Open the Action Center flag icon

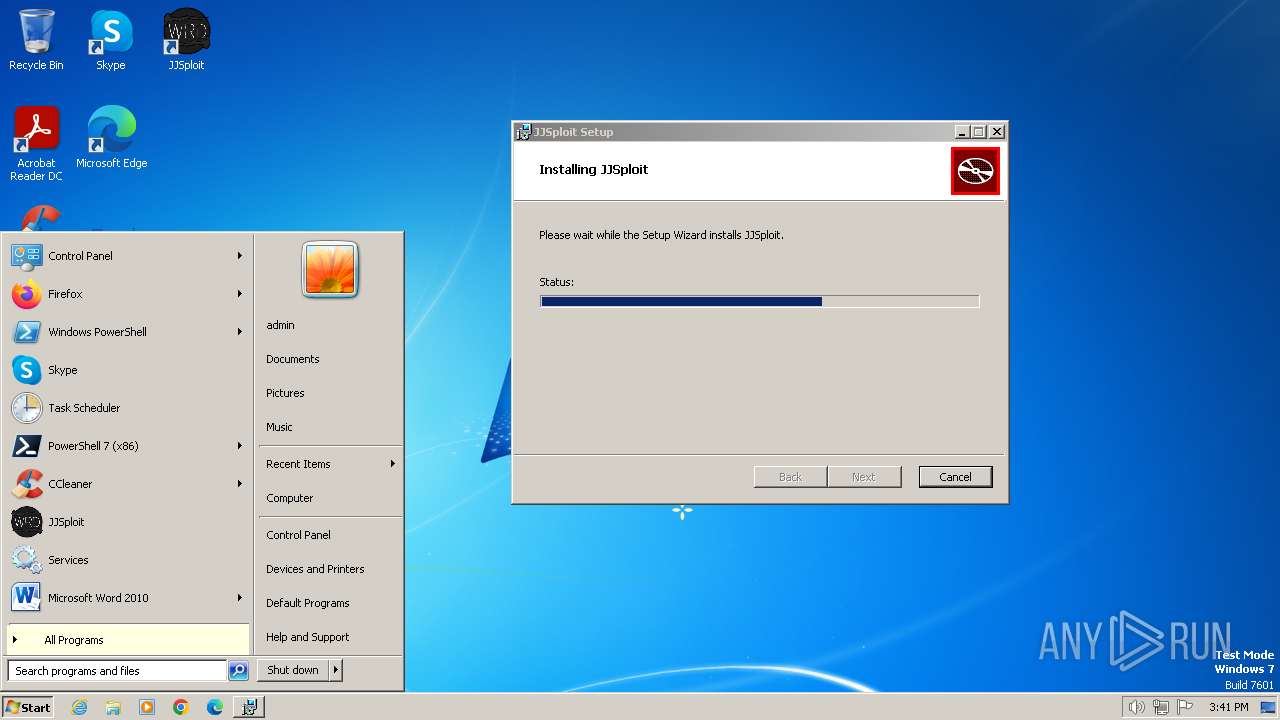point(1185,707)
